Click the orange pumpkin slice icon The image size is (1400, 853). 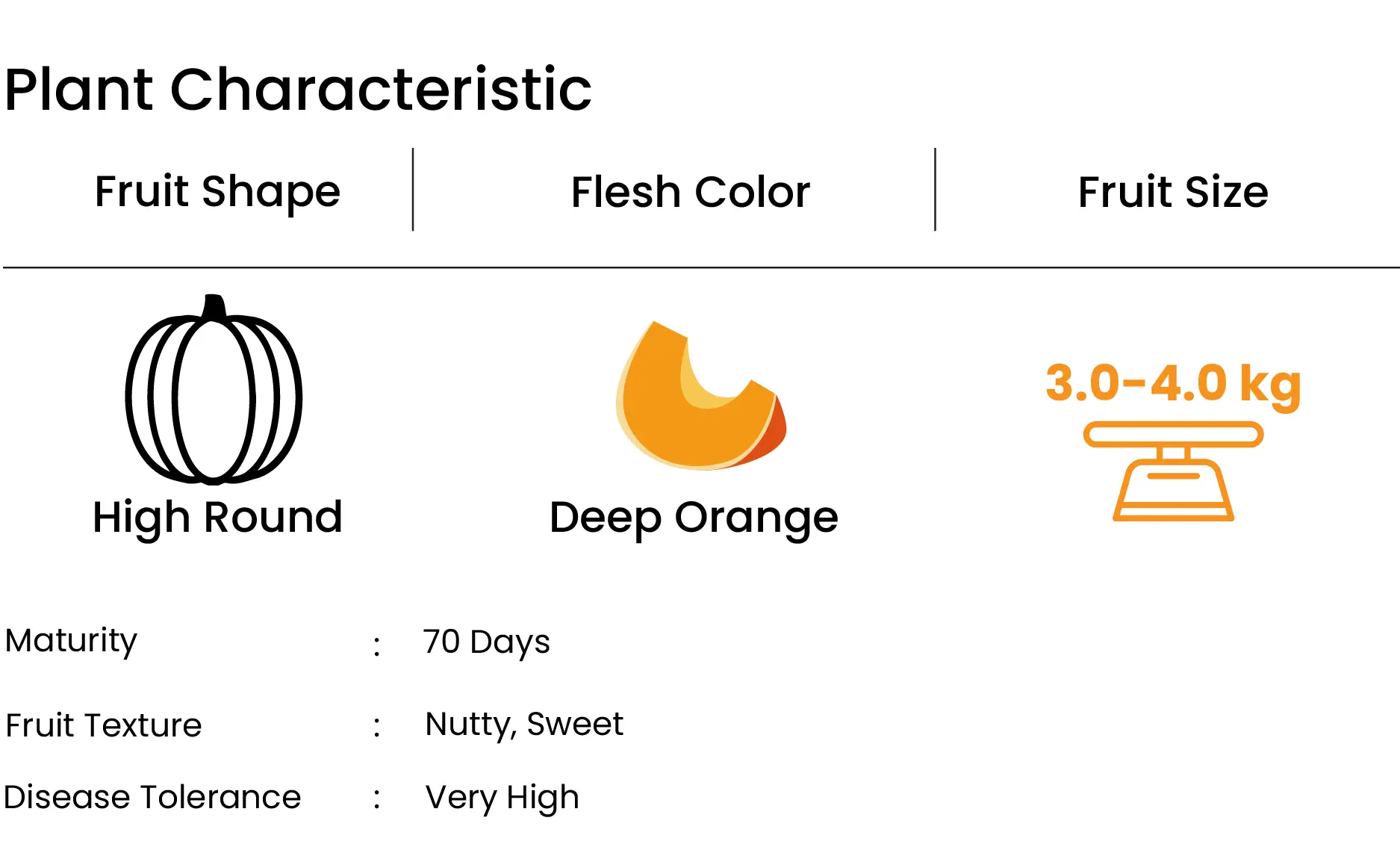pos(701,395)
